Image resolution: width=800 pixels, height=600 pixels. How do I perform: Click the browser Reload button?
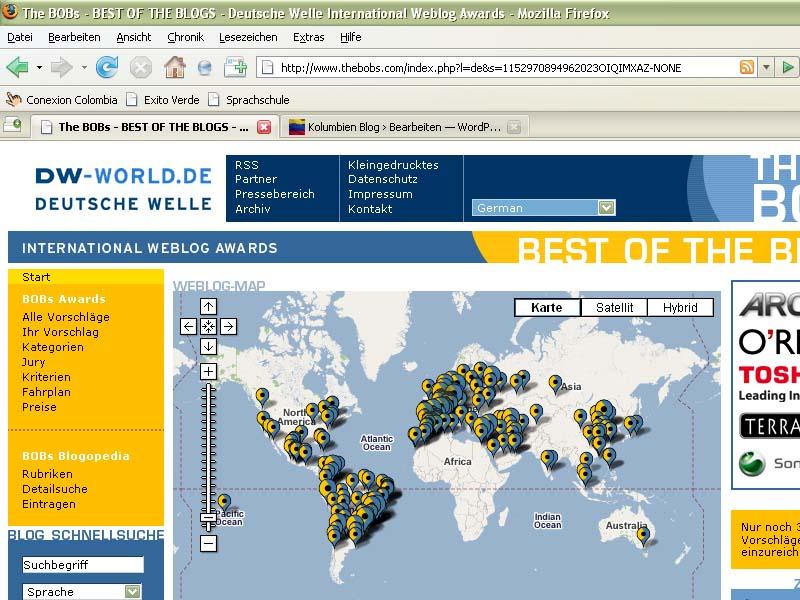point(107,68)
